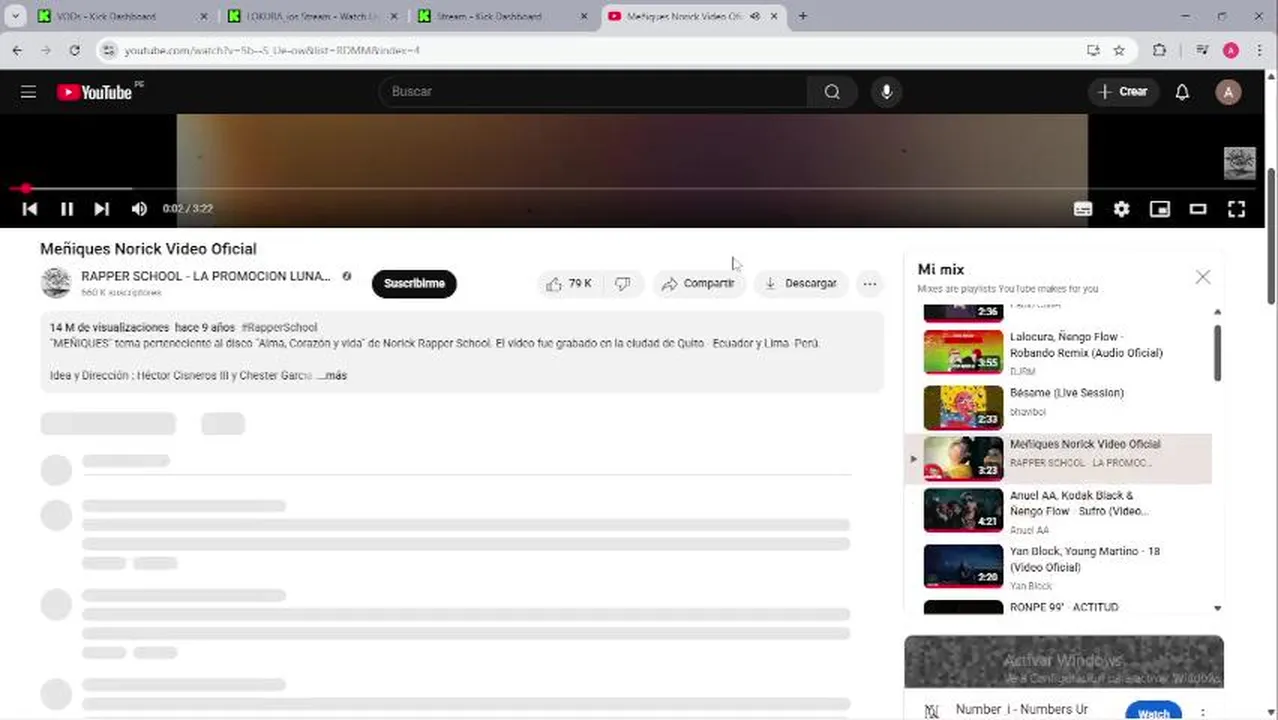Open the Chrome profile avatar

point(1231,50)
